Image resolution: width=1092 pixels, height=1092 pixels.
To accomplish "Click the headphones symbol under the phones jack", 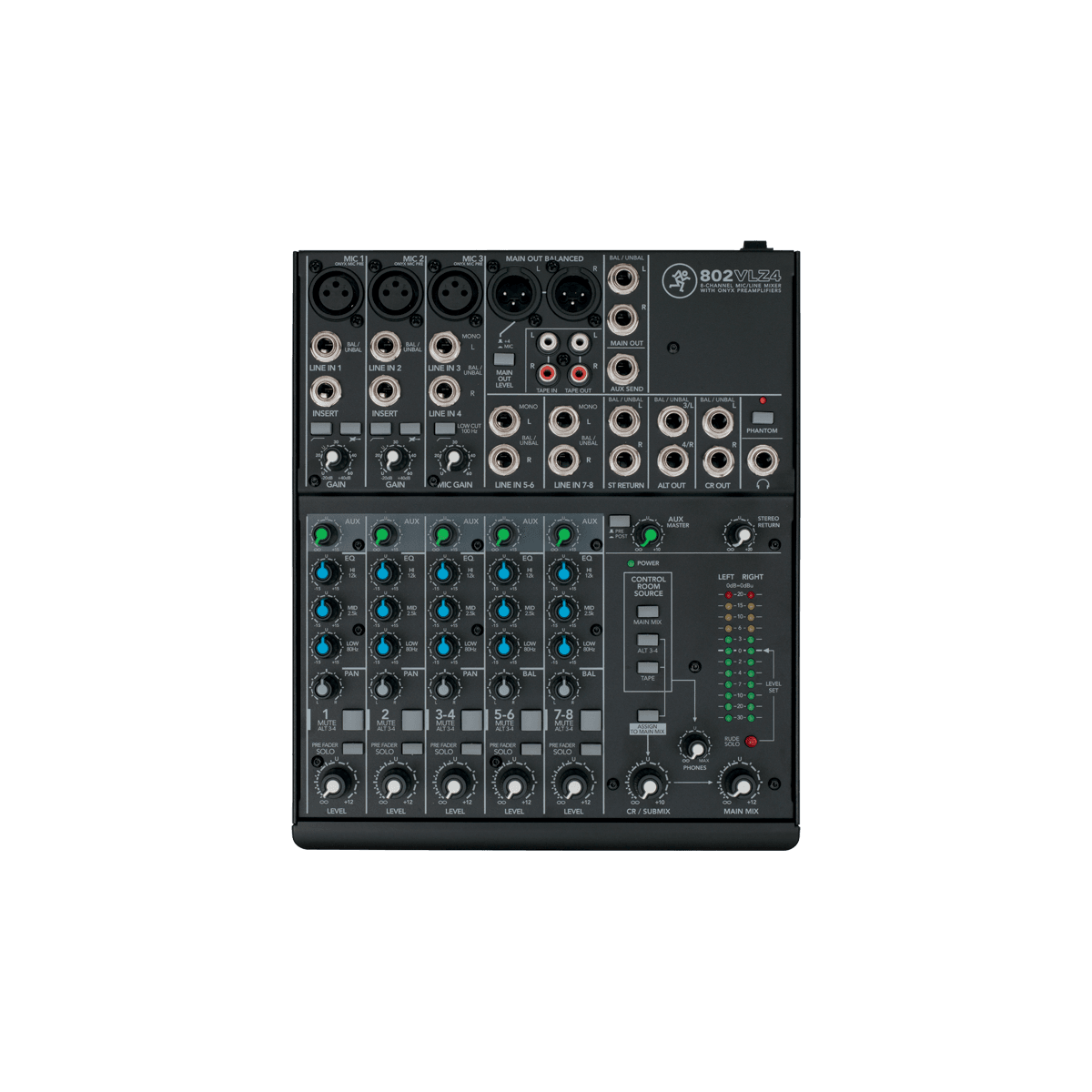I will pyautogui.click(x=763, y=485).
